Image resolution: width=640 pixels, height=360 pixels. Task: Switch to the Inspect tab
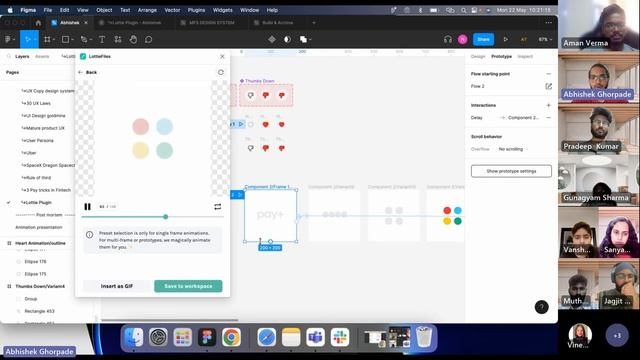click(x=525, y=56)
